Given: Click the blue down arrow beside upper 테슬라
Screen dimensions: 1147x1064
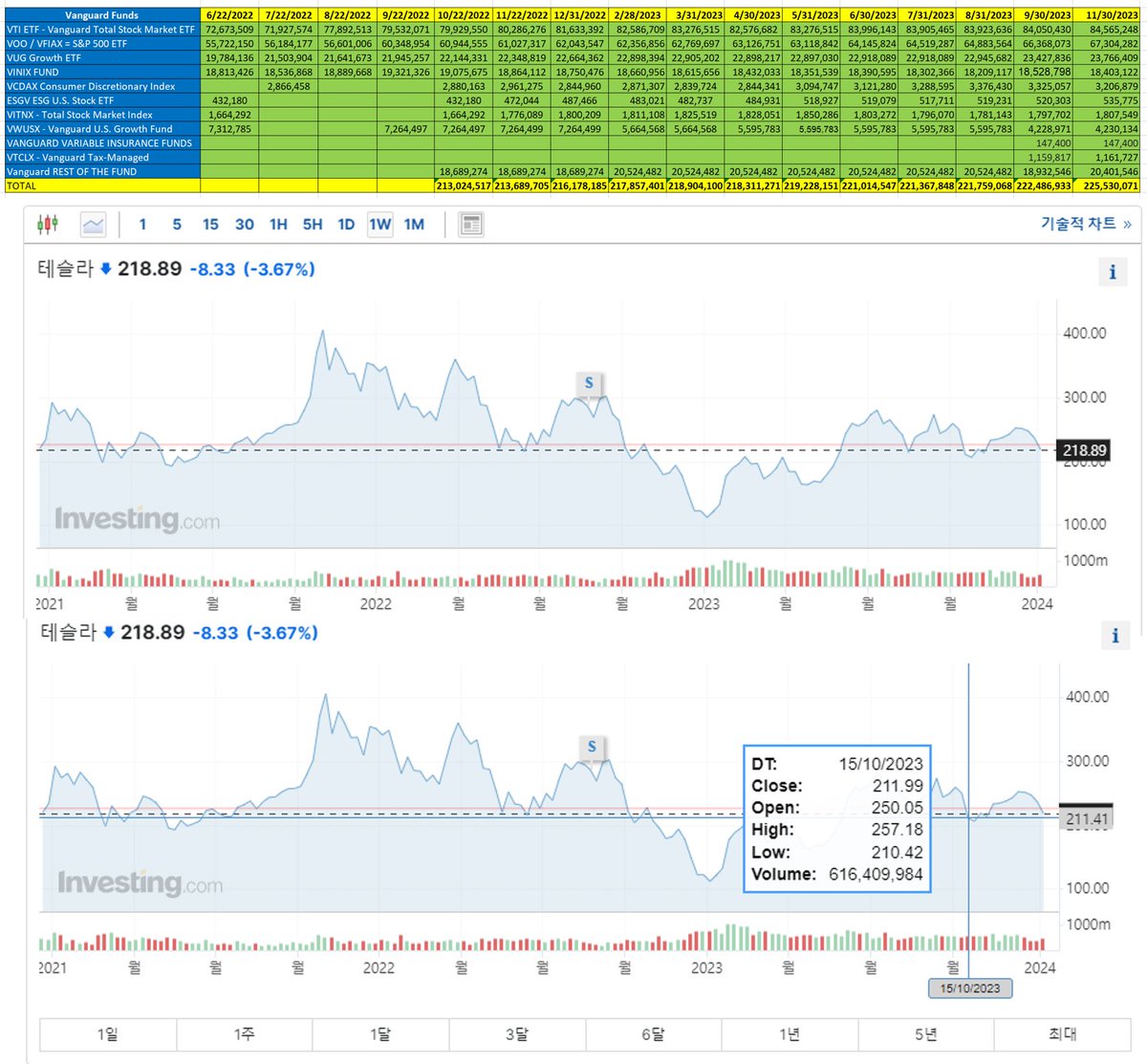Looking at the screenshot, I should pyautogui.click(x=105, y=269).
